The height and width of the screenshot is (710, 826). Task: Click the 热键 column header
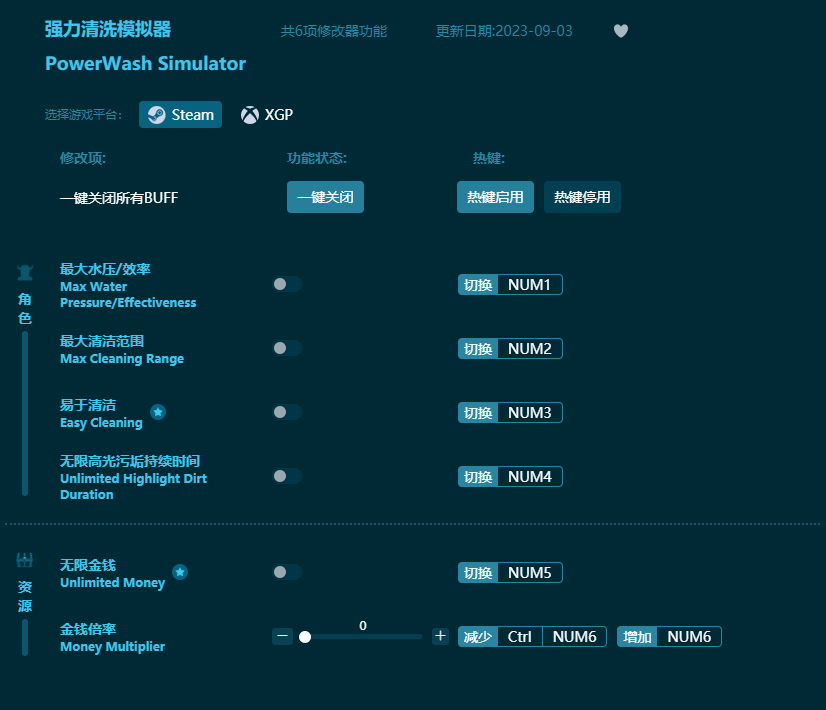coord(488,158)
